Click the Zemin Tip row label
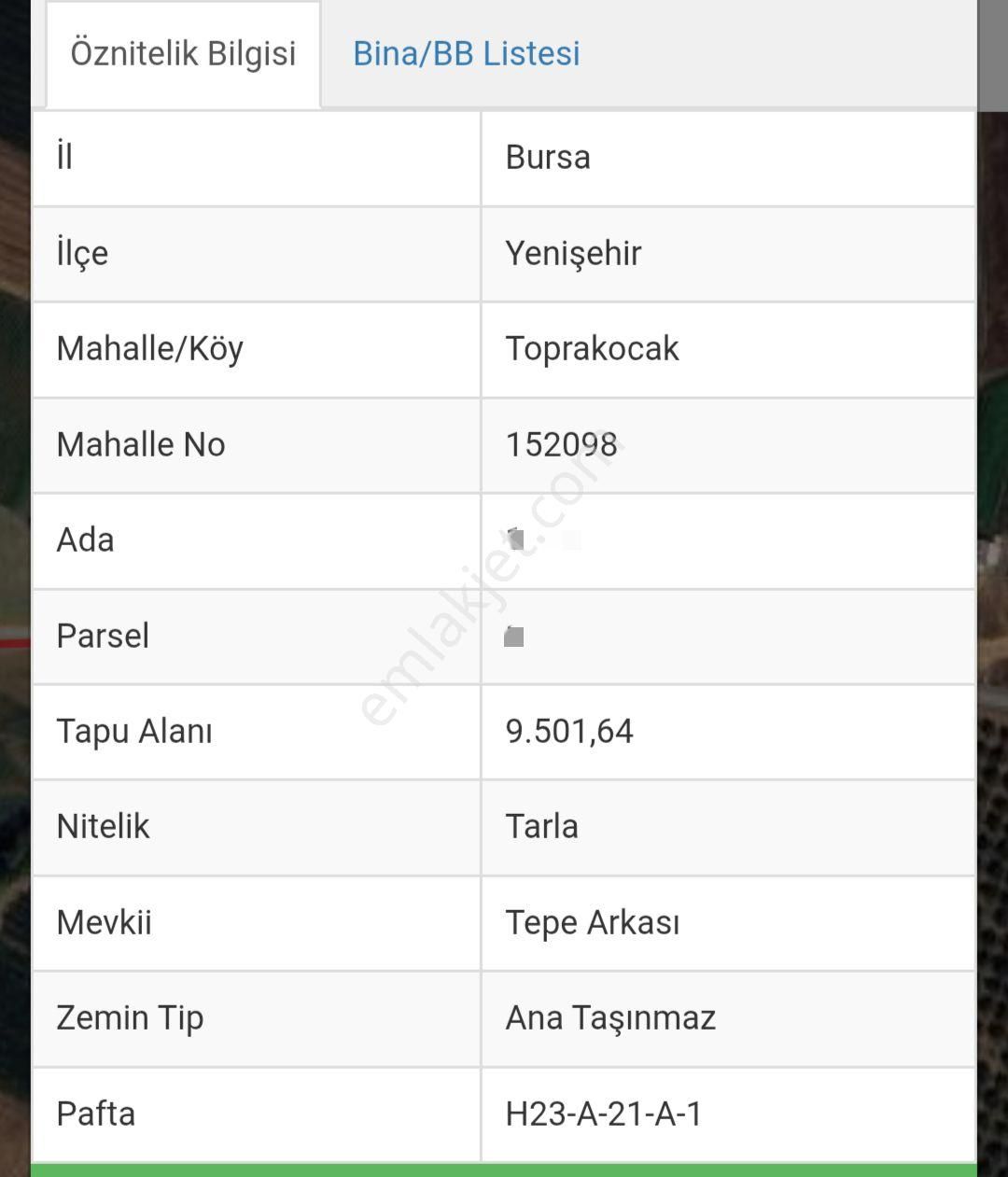Image resolution: width=1008 pixels, height=1177 pixels. point(130,1017)
